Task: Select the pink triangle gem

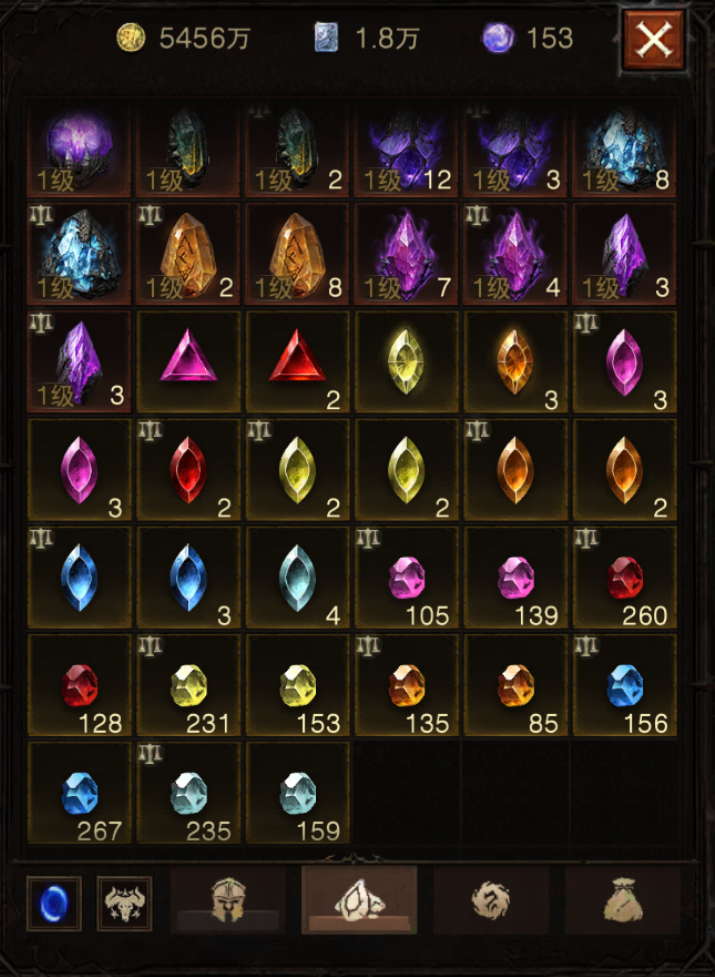Action: click(189, 362)
